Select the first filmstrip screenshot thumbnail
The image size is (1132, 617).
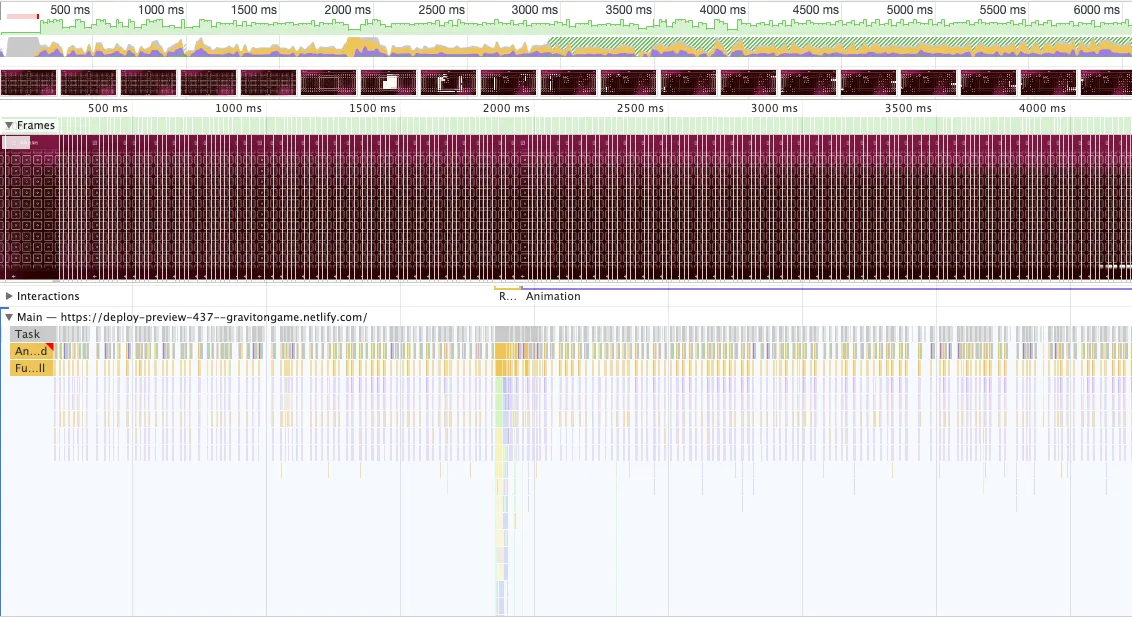click(x=27, y=82)
